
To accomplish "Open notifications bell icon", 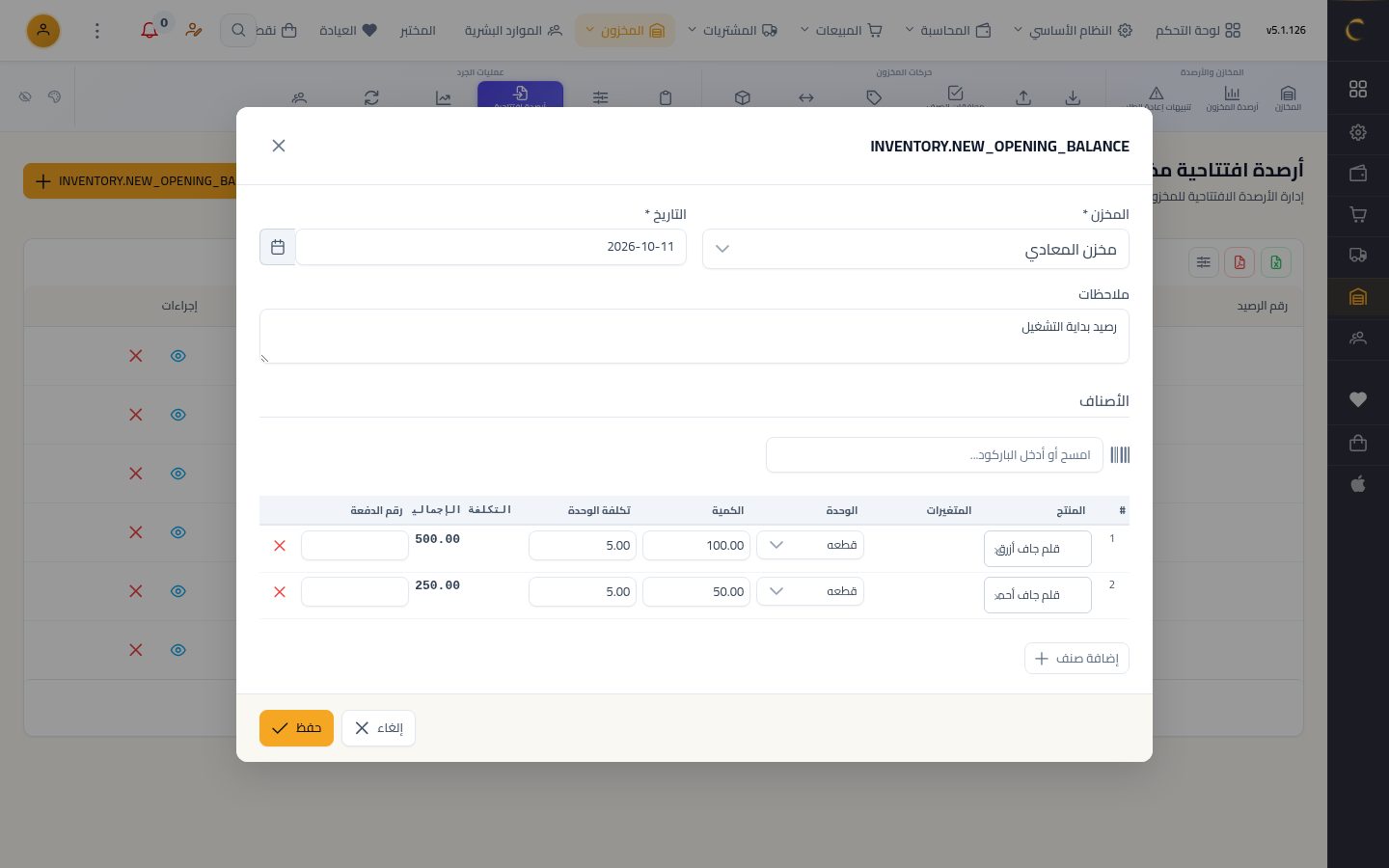I will (x=150, y=31).
